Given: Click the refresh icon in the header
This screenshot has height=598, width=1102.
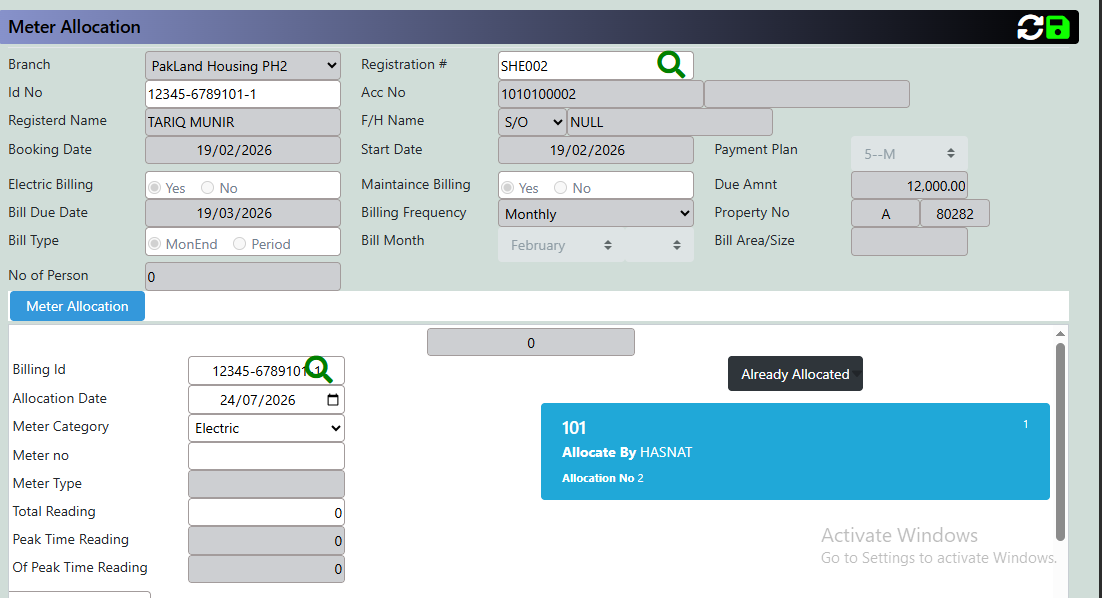Looking at the screenshot, I should point(1030,27).
